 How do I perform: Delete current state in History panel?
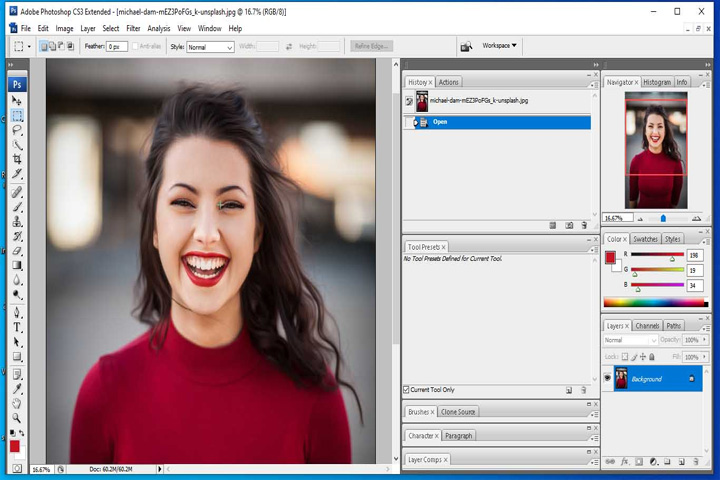click(584, 225)
